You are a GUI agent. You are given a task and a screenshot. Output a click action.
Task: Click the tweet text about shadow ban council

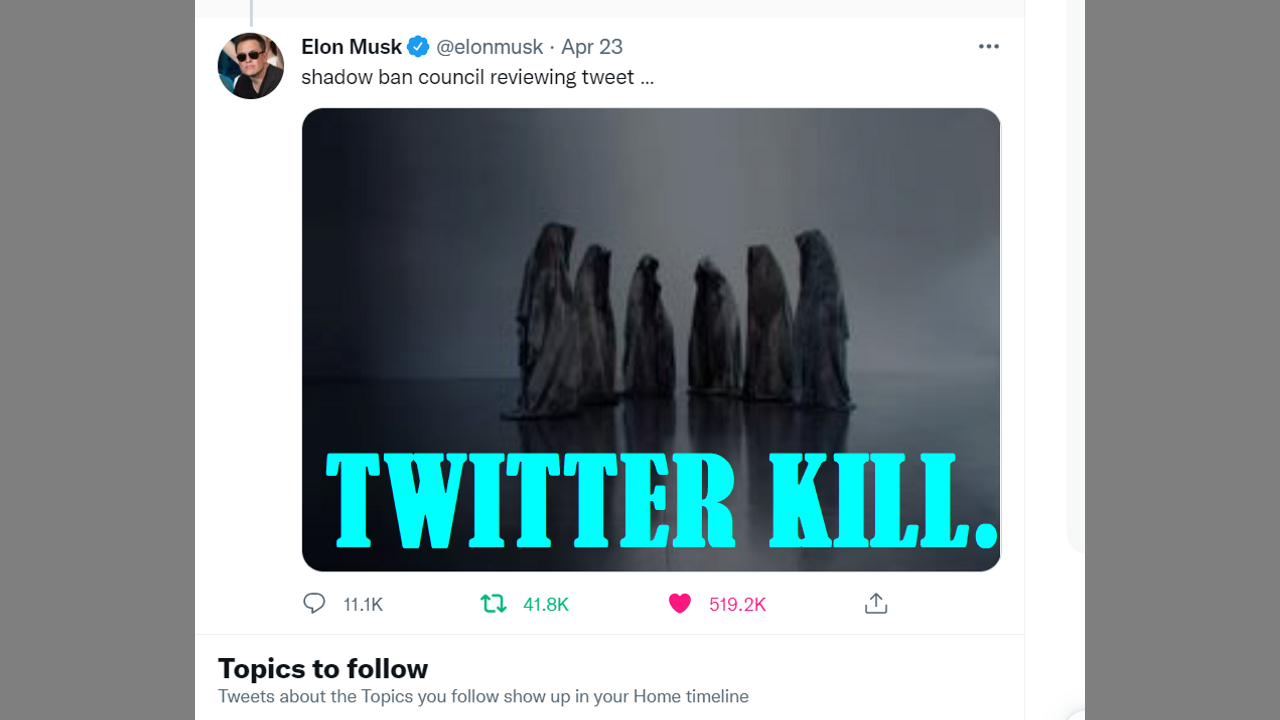click(x=477, y=78)
